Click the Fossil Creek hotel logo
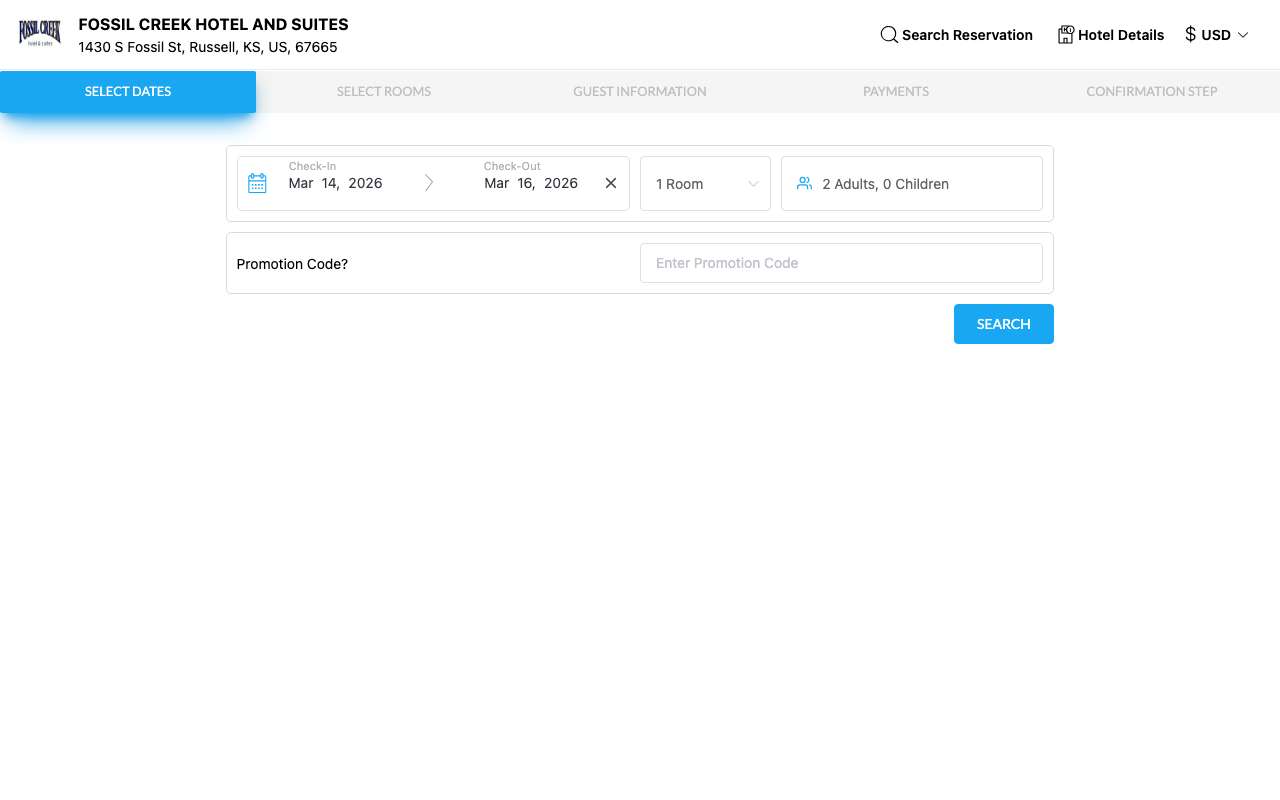Viewport: 1280px width, 800px height. click(40, 34)
